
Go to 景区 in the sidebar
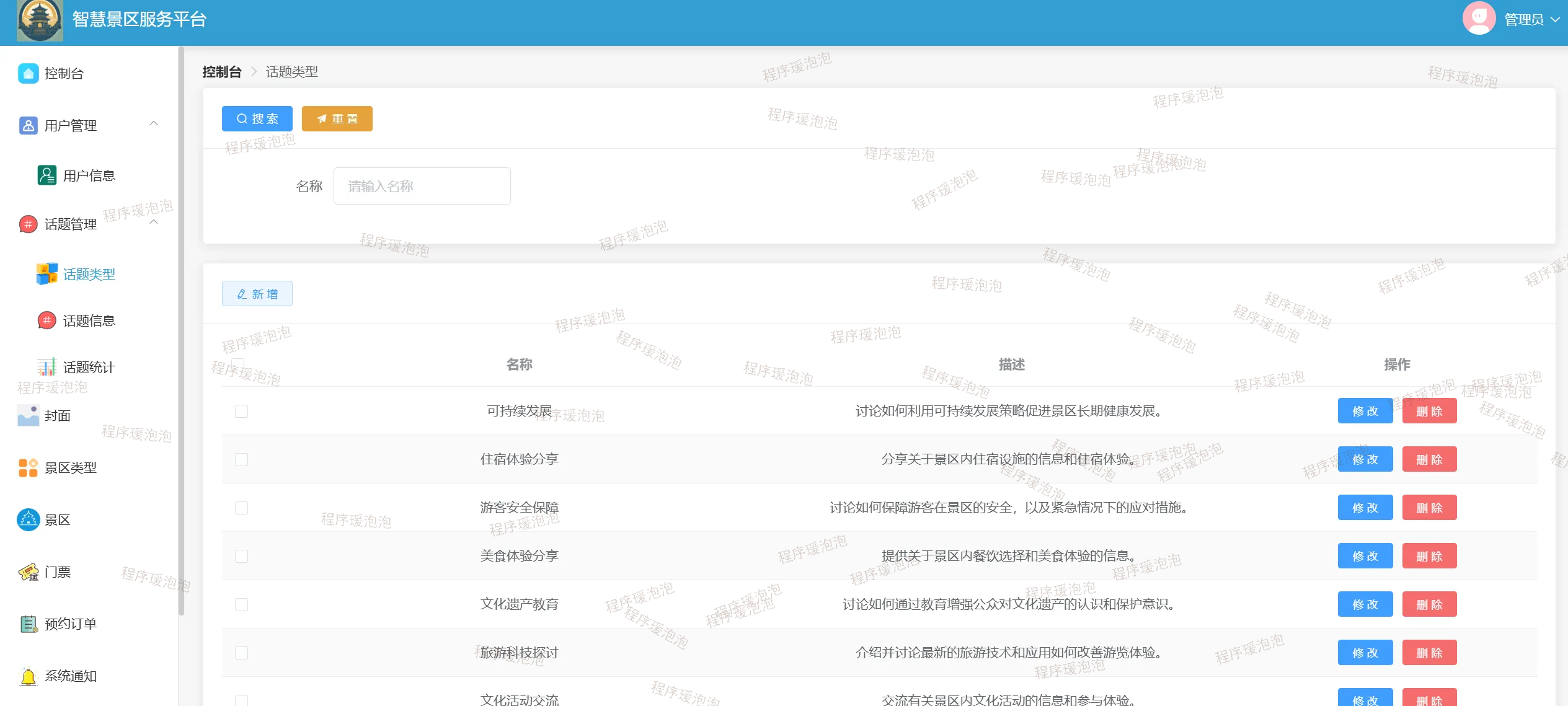click(x=57, y=519)
